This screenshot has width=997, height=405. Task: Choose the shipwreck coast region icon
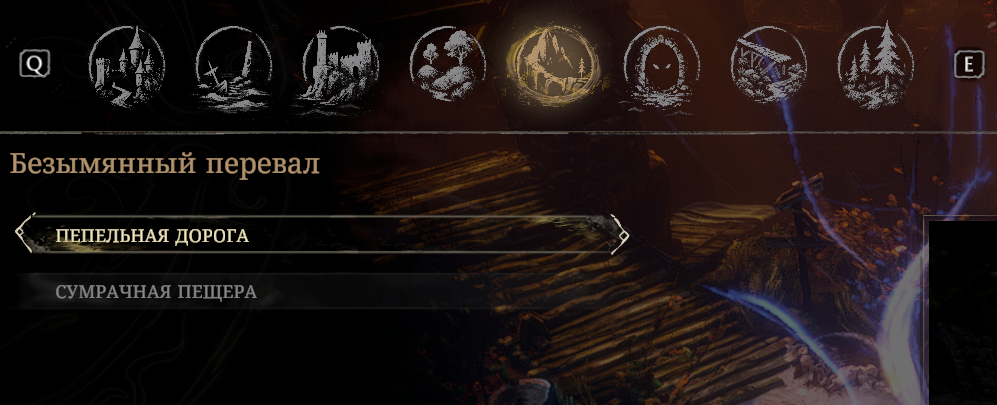coord(234,67)
